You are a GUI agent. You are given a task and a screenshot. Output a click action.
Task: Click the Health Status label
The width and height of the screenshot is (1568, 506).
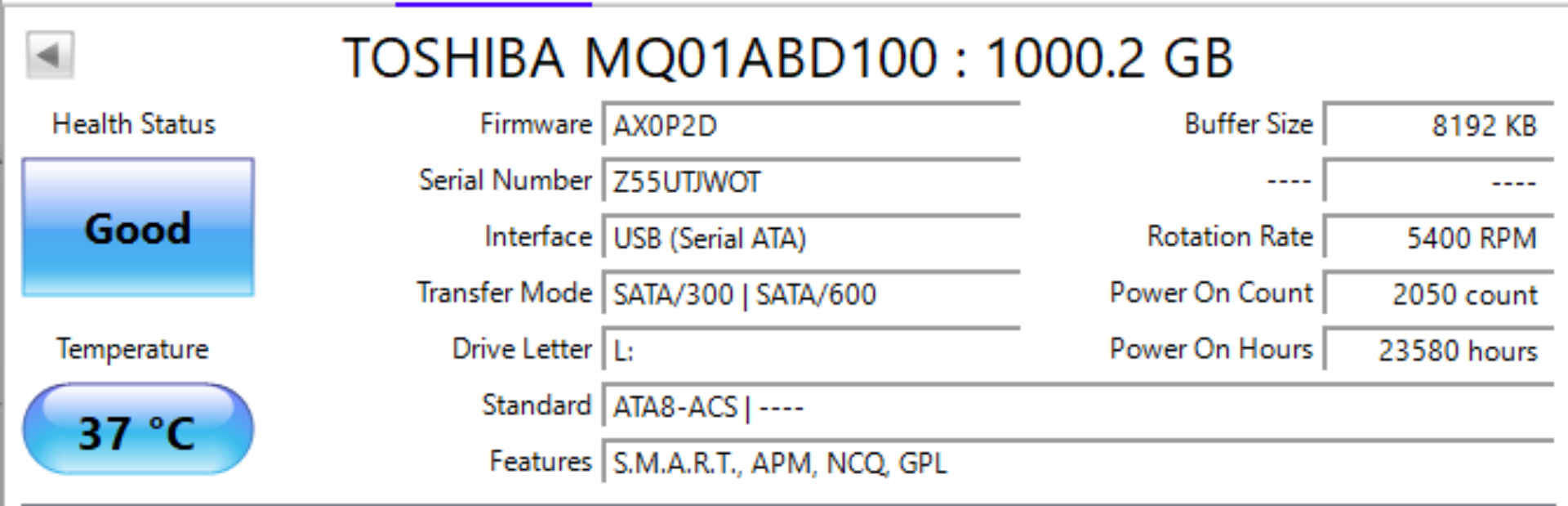pyautogui.click(x=134, y=124)
